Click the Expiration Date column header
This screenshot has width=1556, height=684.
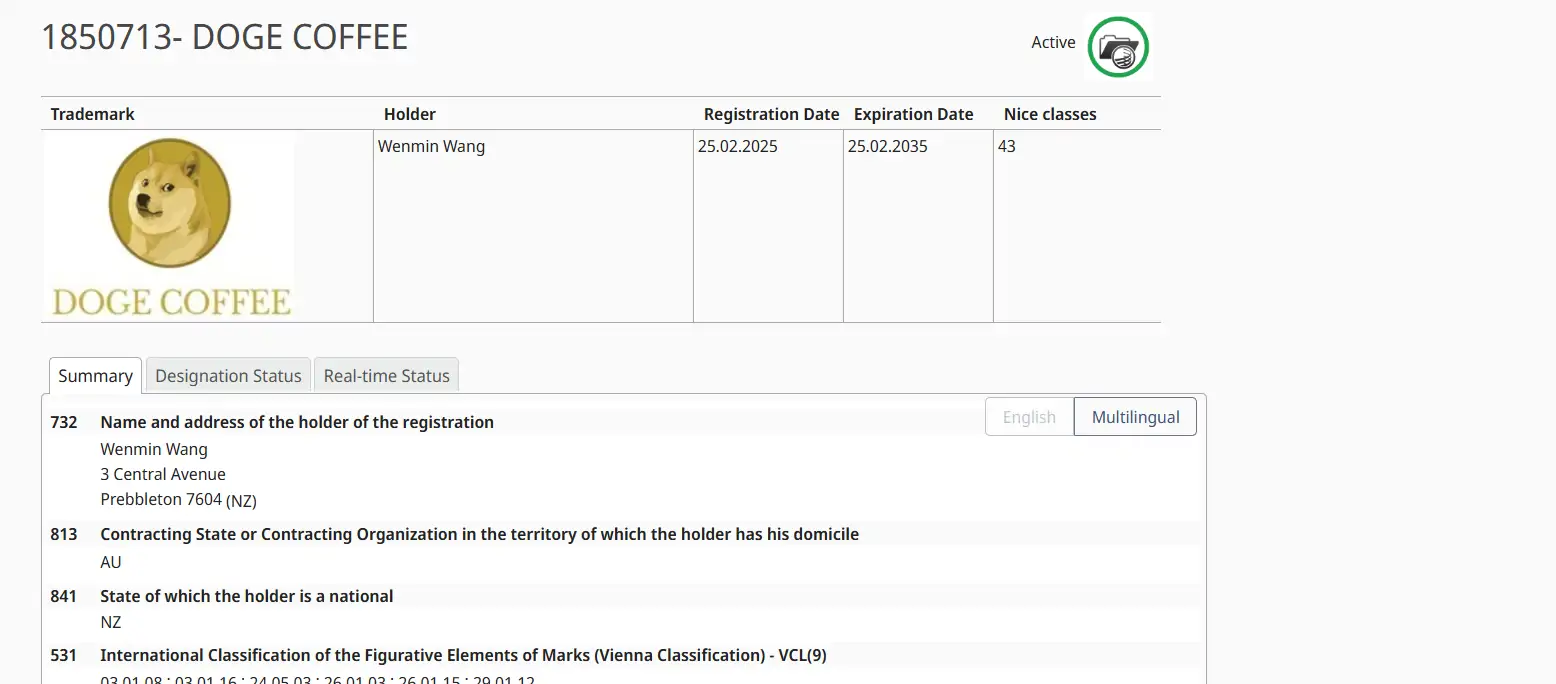pyautogui.click(x=913, y=114)
